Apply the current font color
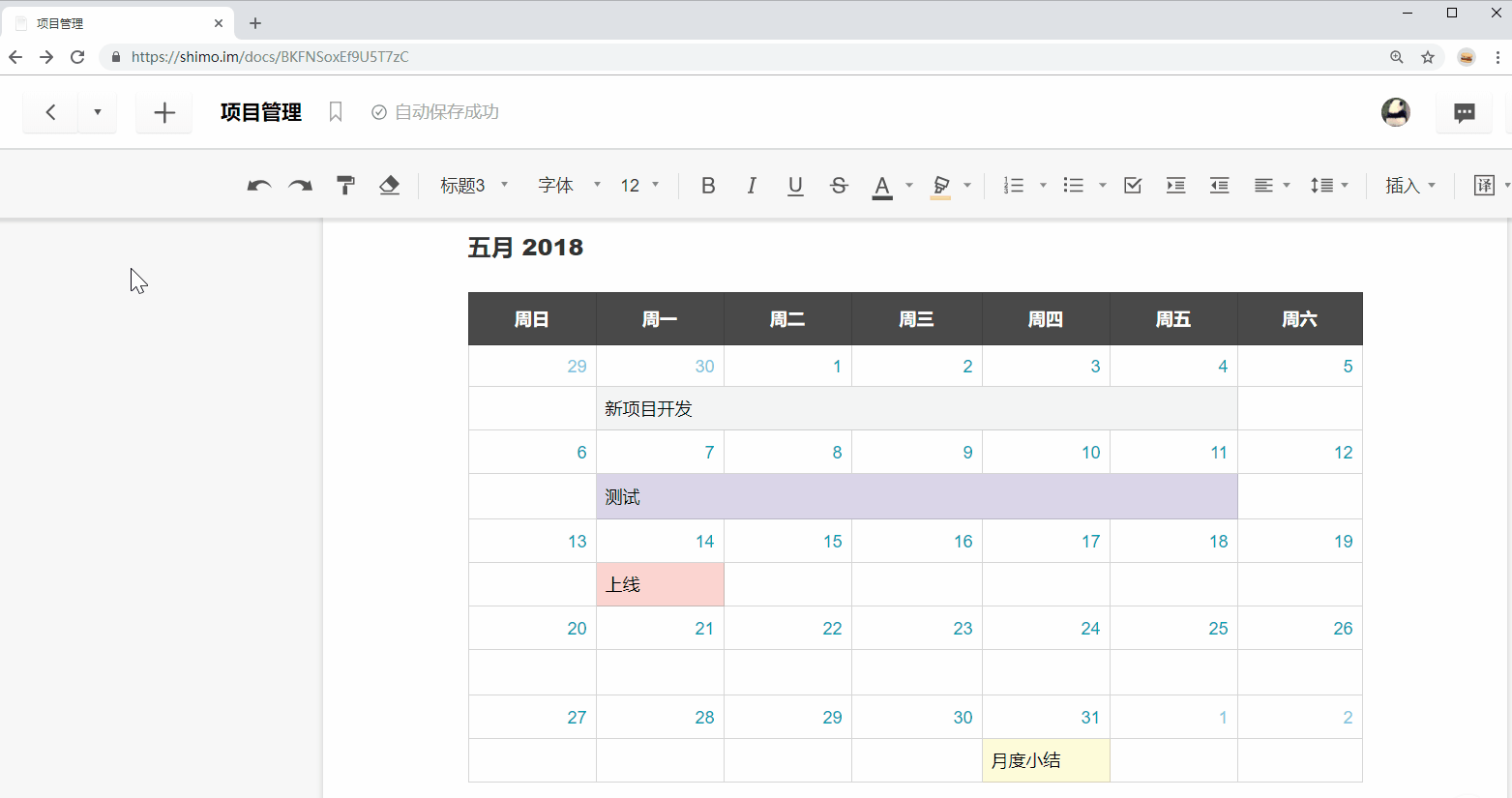 [x=882, y=186]
